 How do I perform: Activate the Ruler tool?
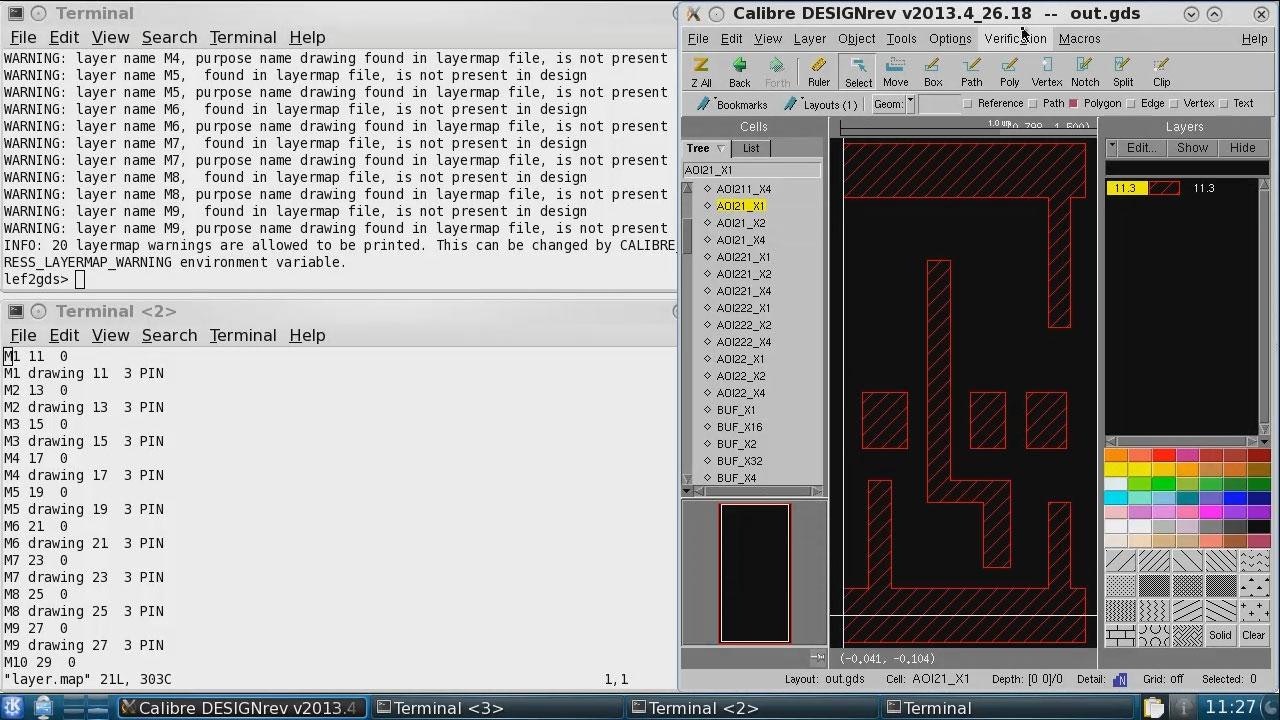pos(819,72)
